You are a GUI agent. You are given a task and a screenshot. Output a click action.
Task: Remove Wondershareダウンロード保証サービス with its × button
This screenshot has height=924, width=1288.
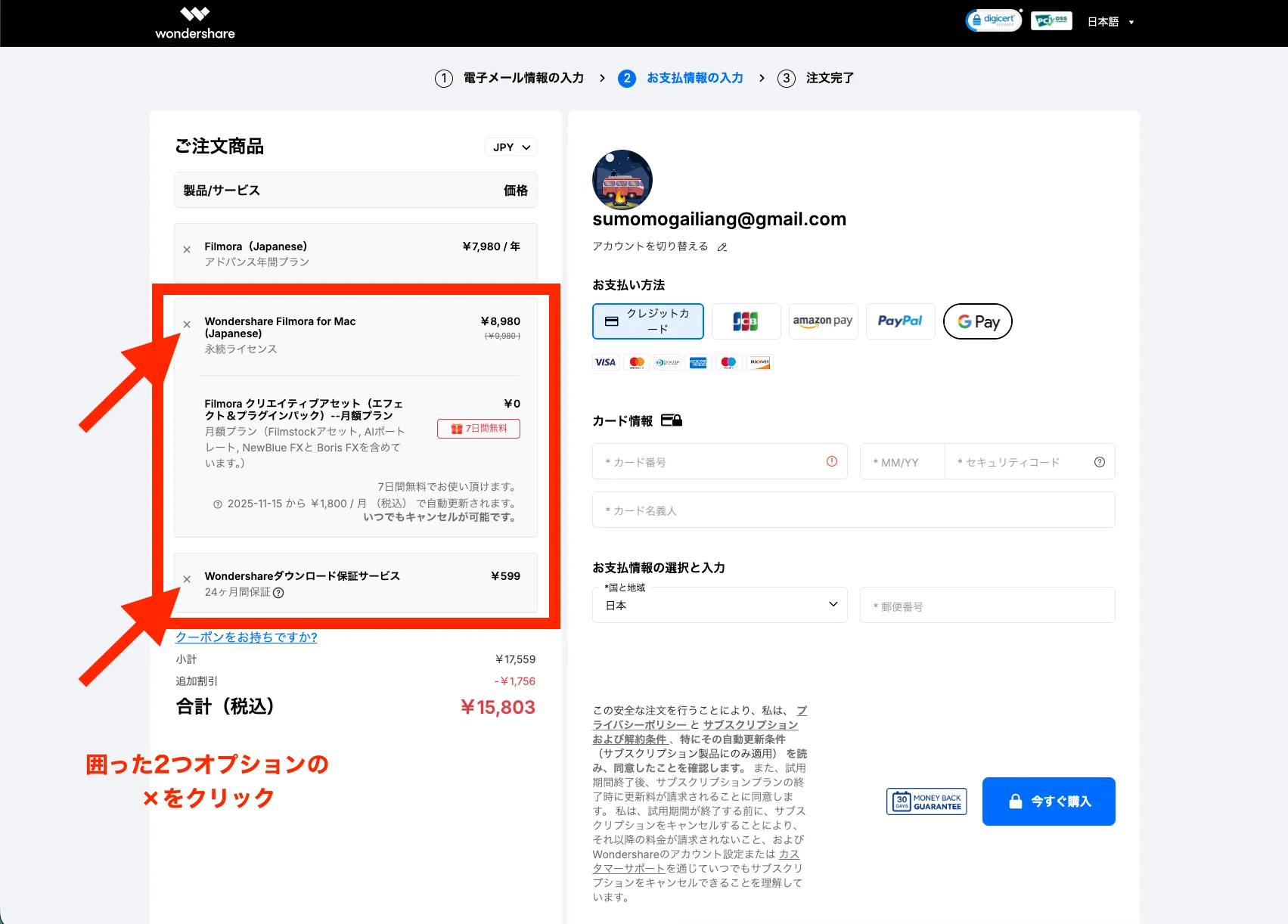click(186, 578)
